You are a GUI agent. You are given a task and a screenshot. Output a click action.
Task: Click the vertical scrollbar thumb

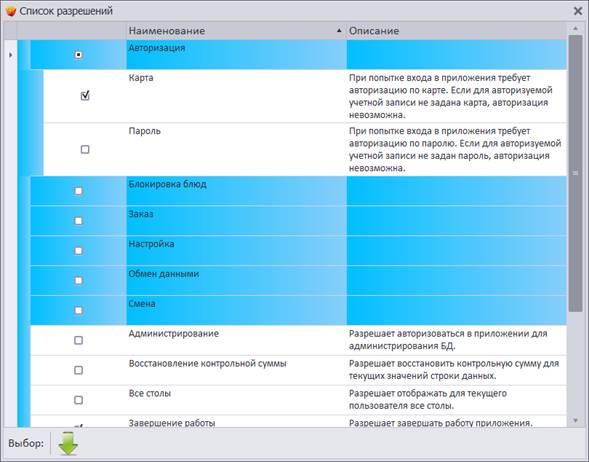[x=575, y=174]
